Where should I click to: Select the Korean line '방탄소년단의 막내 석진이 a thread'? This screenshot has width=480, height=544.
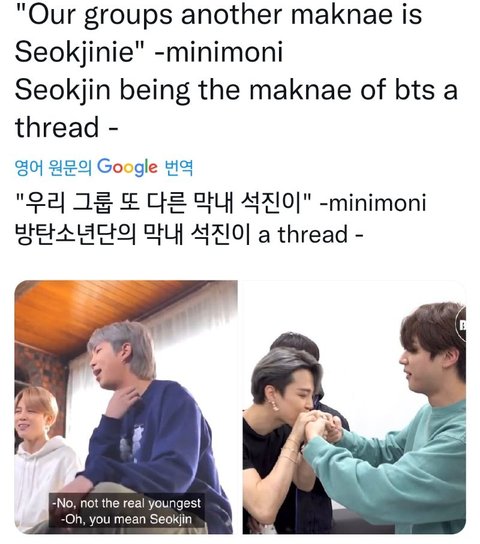(189, 235)
